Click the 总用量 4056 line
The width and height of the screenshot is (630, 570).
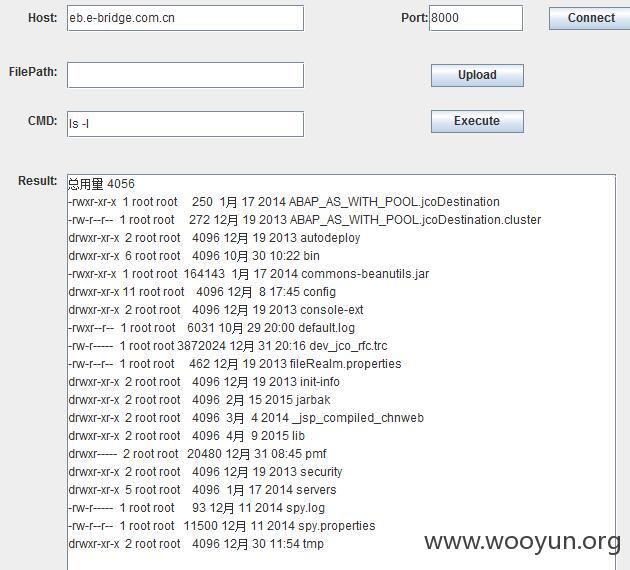pos(101,184)
